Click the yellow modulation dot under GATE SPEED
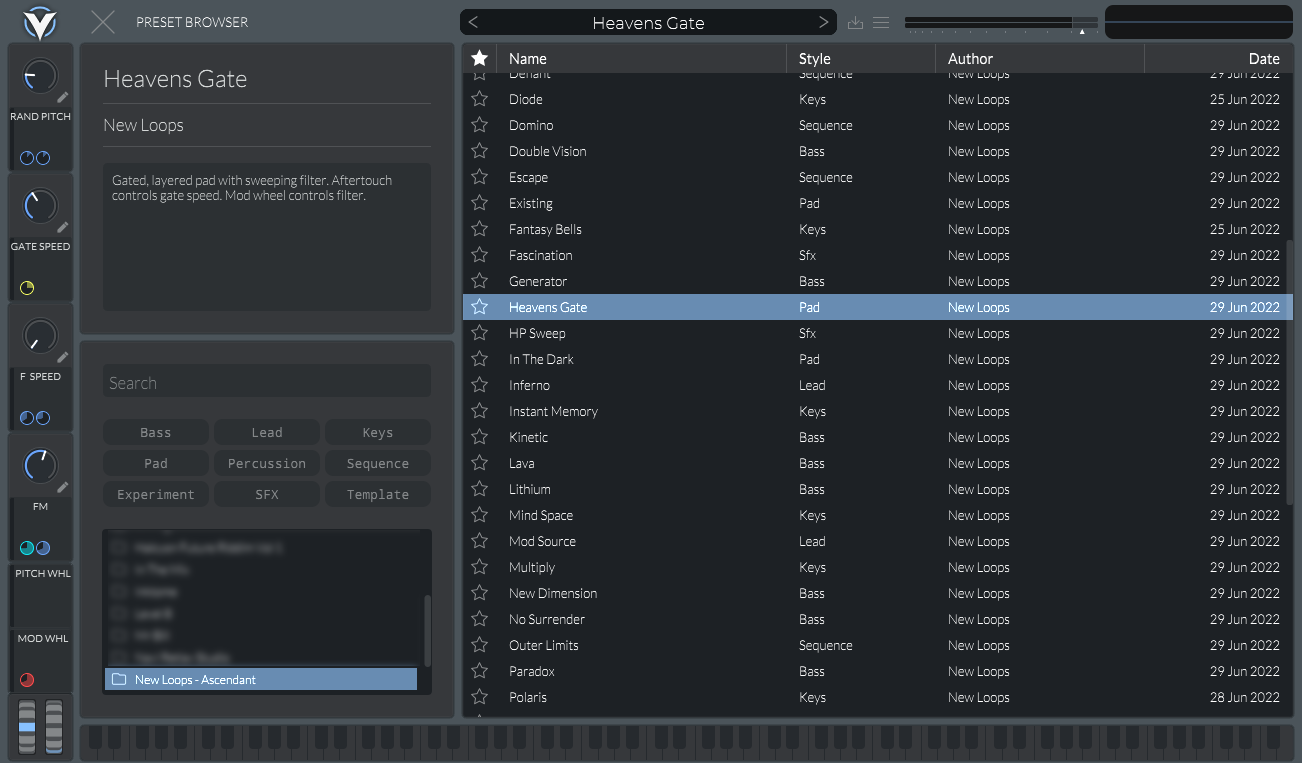Viewport: 1302px width, 763px height. coord(27,288)
